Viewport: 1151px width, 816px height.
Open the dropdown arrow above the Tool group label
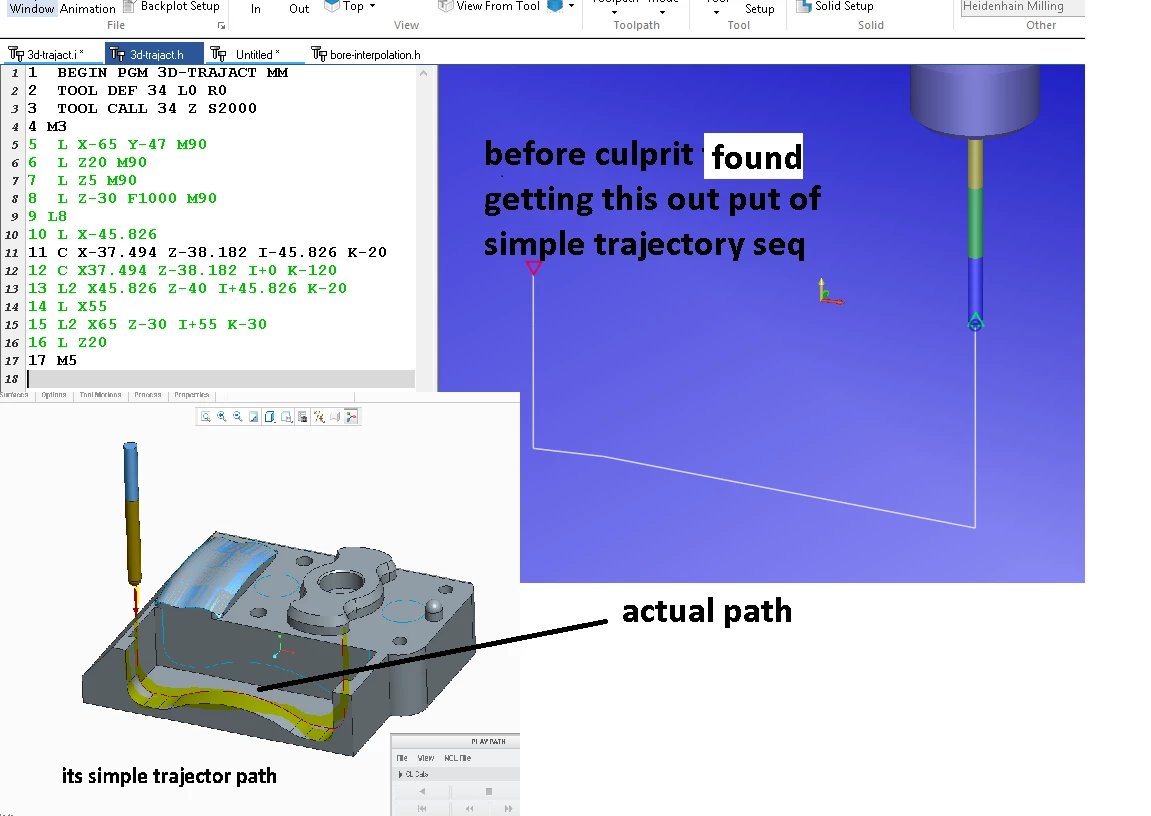pyautogui.click(x=716, y=11)
